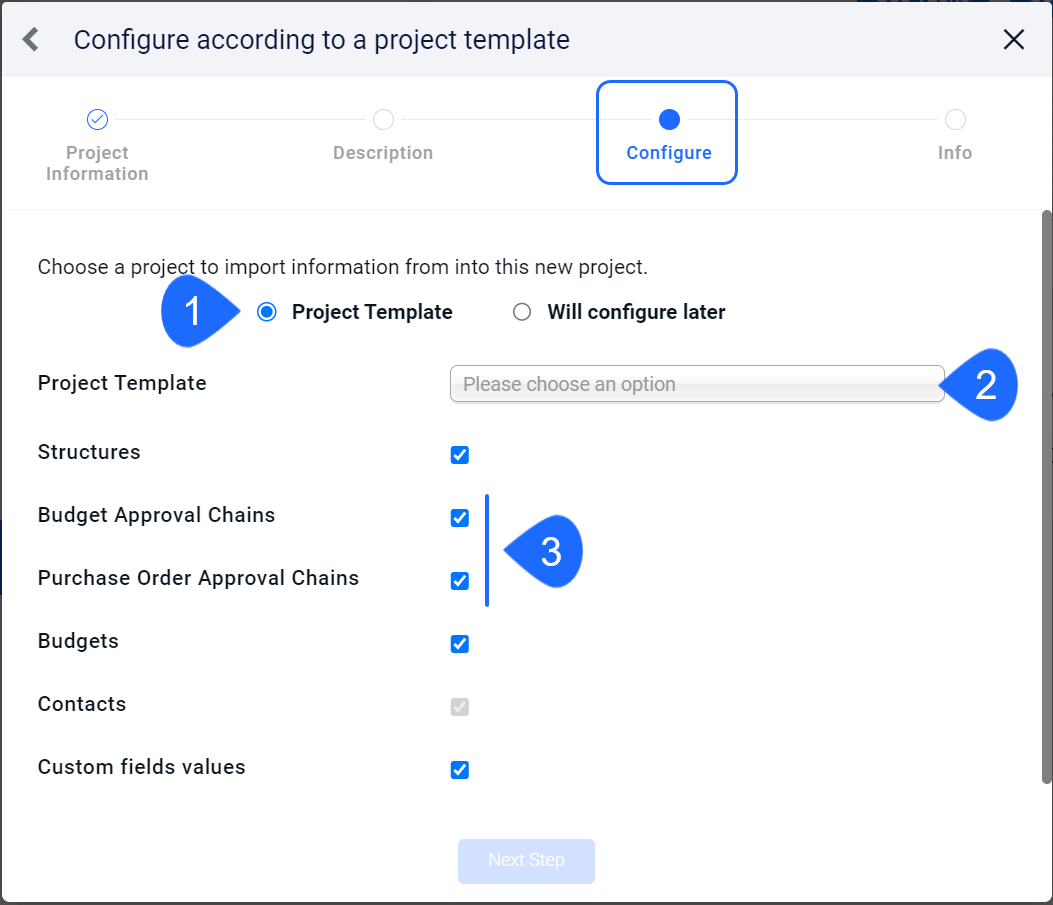
Task: Open the Project Template dropdown
Action: coord(697,384)
